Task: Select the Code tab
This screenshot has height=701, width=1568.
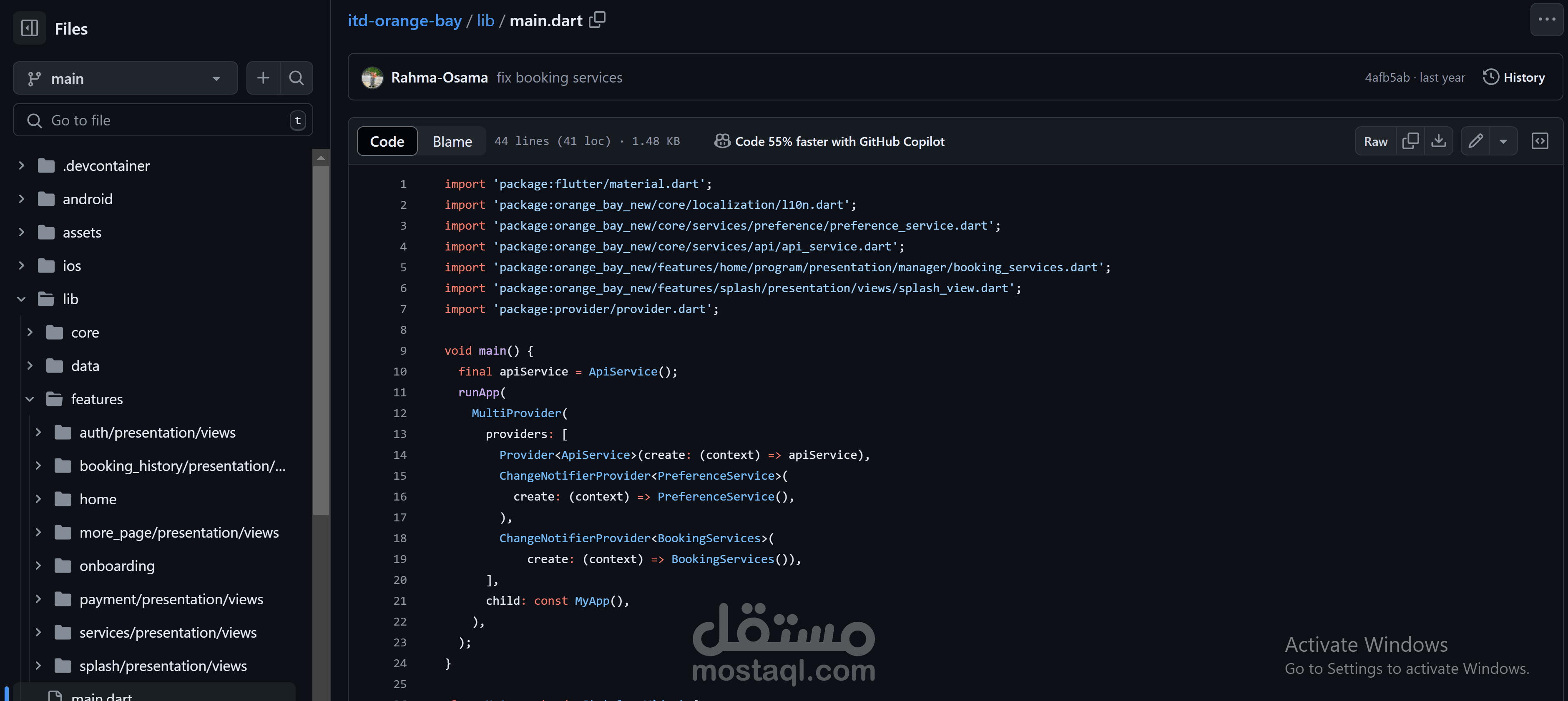Action: [387, 141]
